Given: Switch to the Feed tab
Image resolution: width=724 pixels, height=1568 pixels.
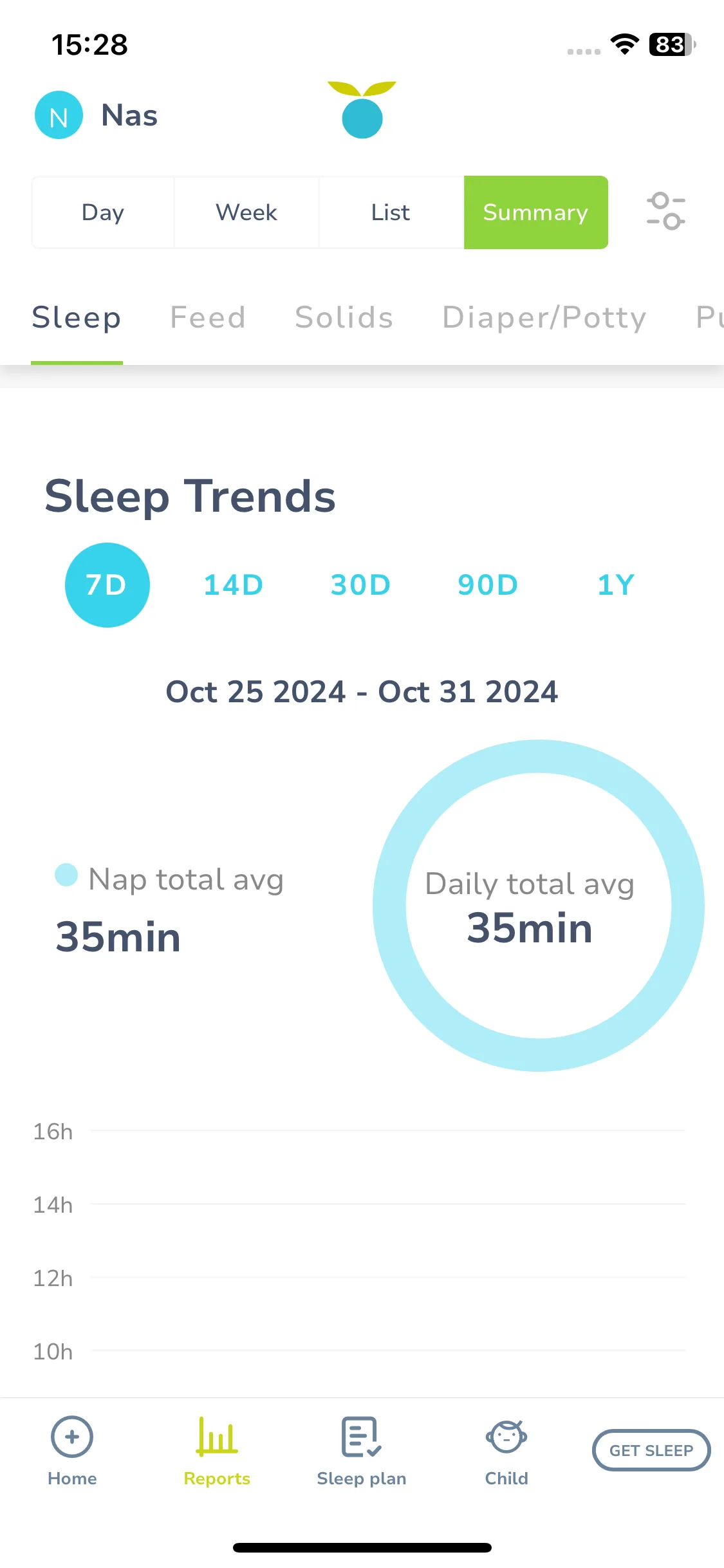Looking at the screenshot, I should 208,317.
